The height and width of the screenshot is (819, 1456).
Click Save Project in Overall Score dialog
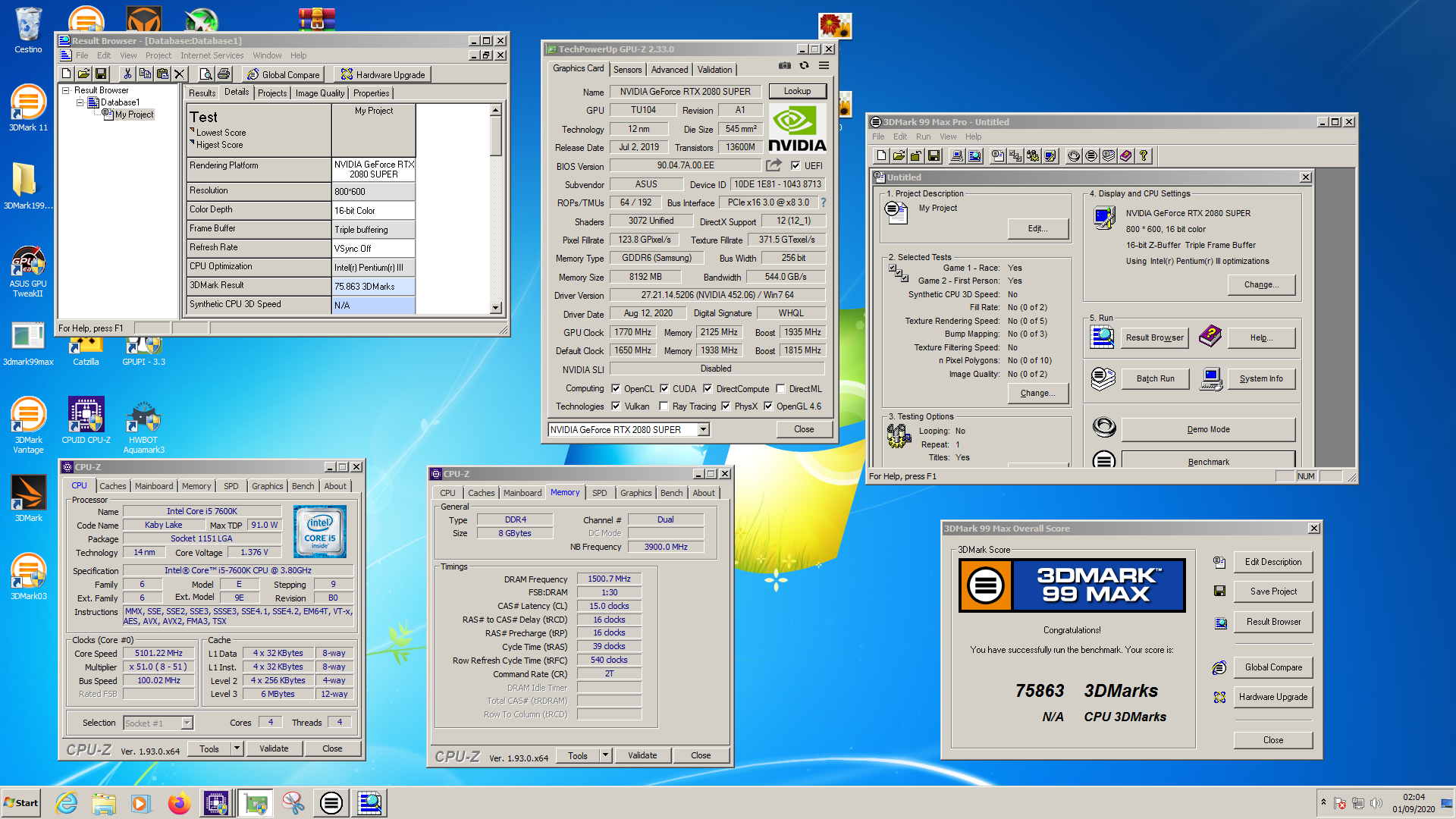click(x=1273, y=591)
